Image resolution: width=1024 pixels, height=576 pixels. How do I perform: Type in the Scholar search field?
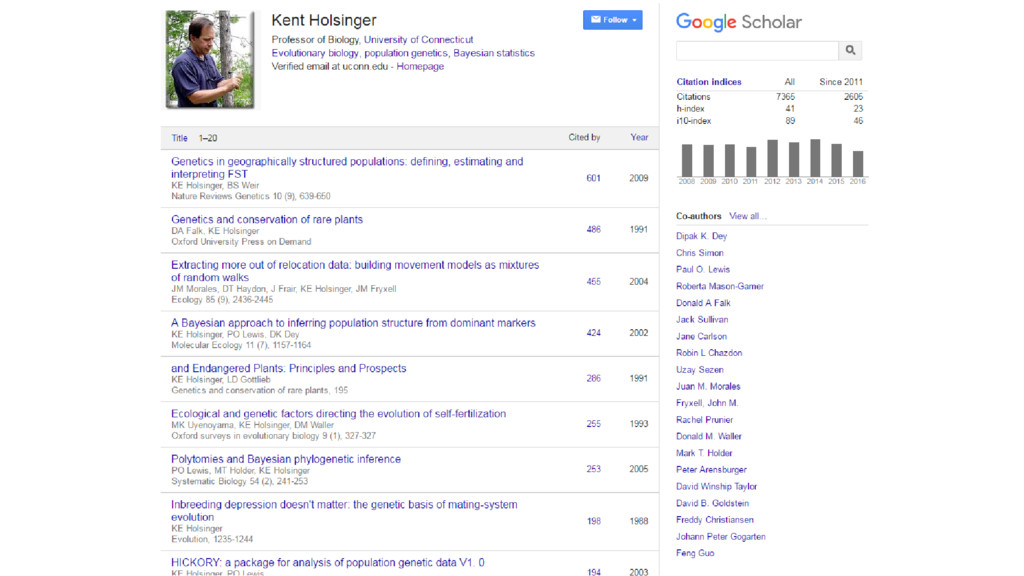pos(757,50)
